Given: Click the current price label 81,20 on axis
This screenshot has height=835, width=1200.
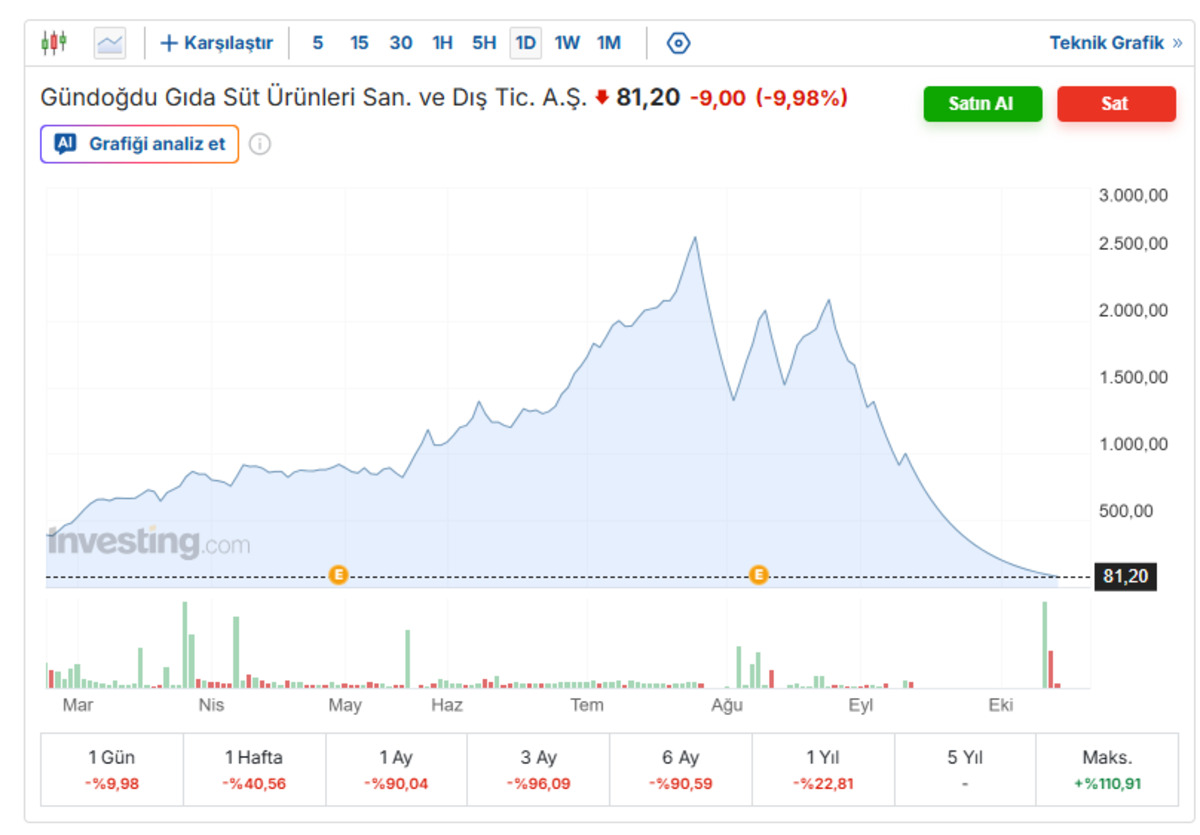Looking at the screenshot, I should pos(1126,577).
